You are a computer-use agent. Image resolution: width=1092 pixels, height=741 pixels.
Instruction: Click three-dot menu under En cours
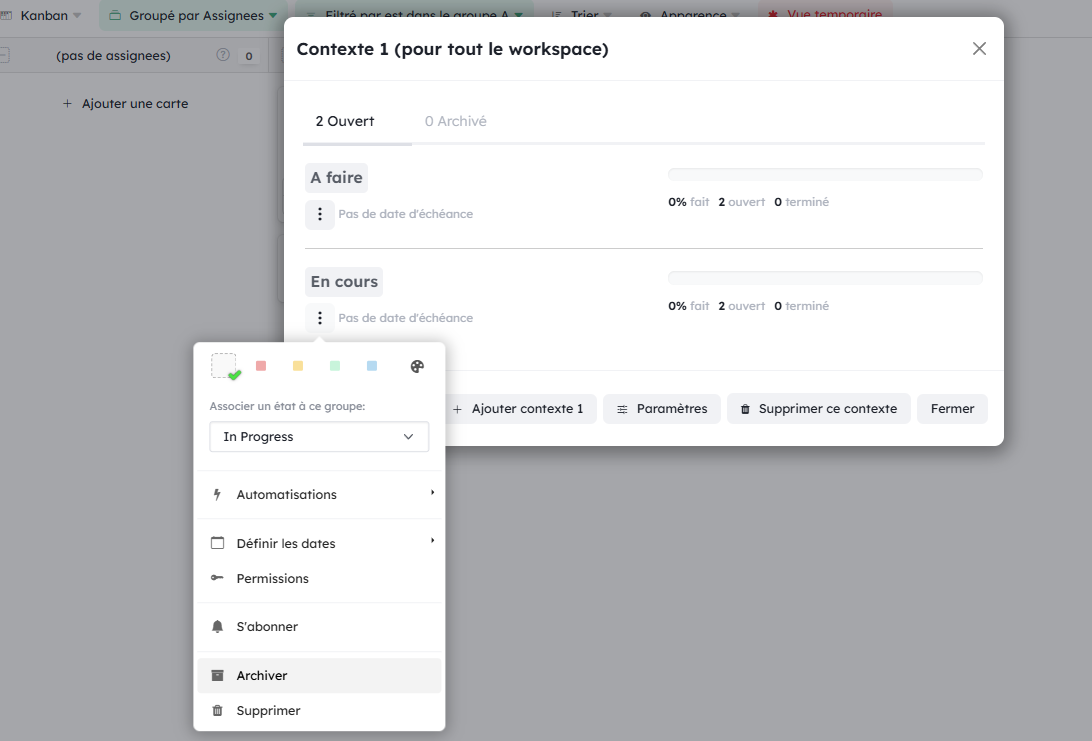[320, 318]
